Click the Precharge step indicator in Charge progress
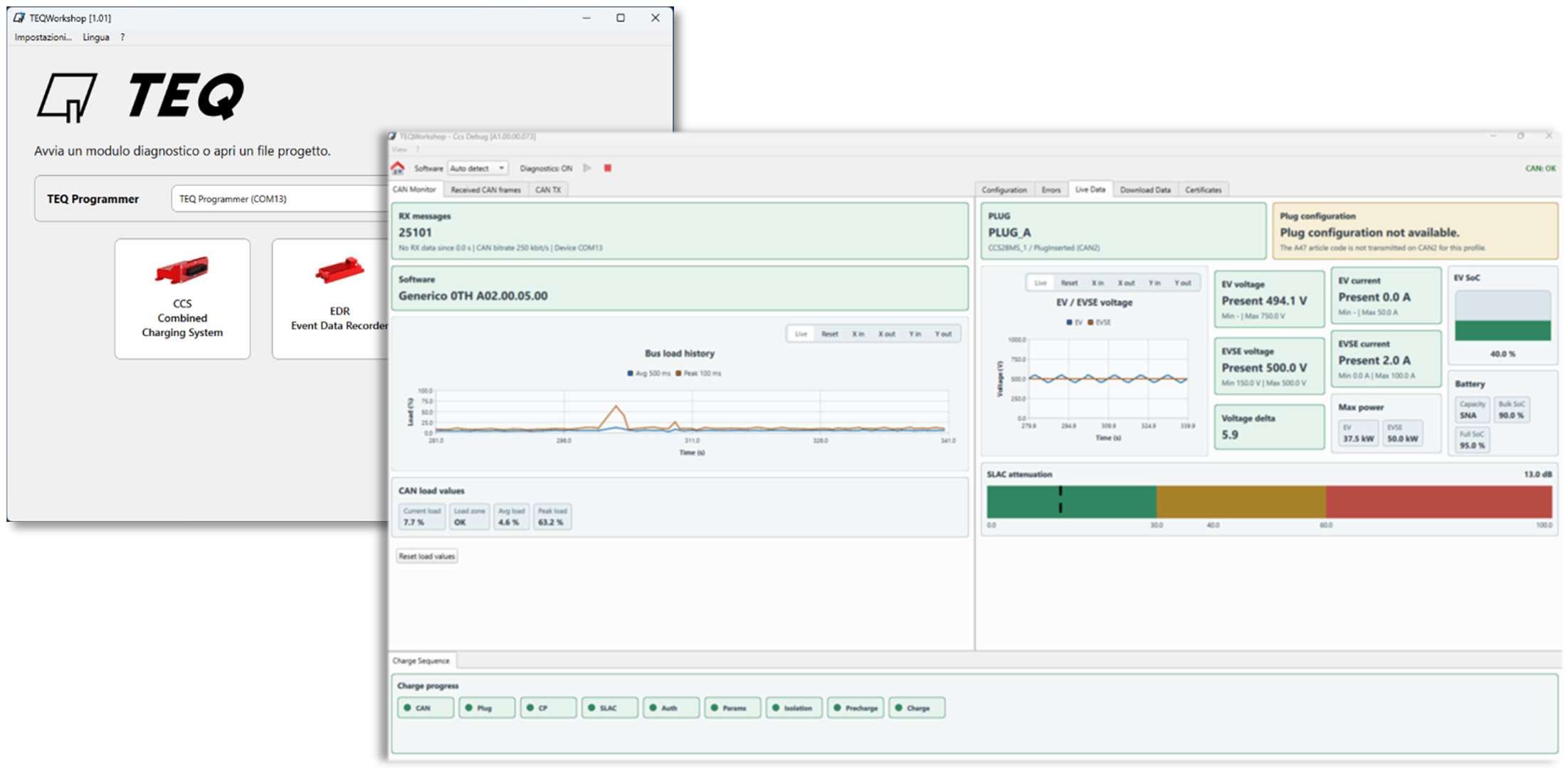Image resolution: width=1568 pixels, height=776 pixels. (856, 708)
